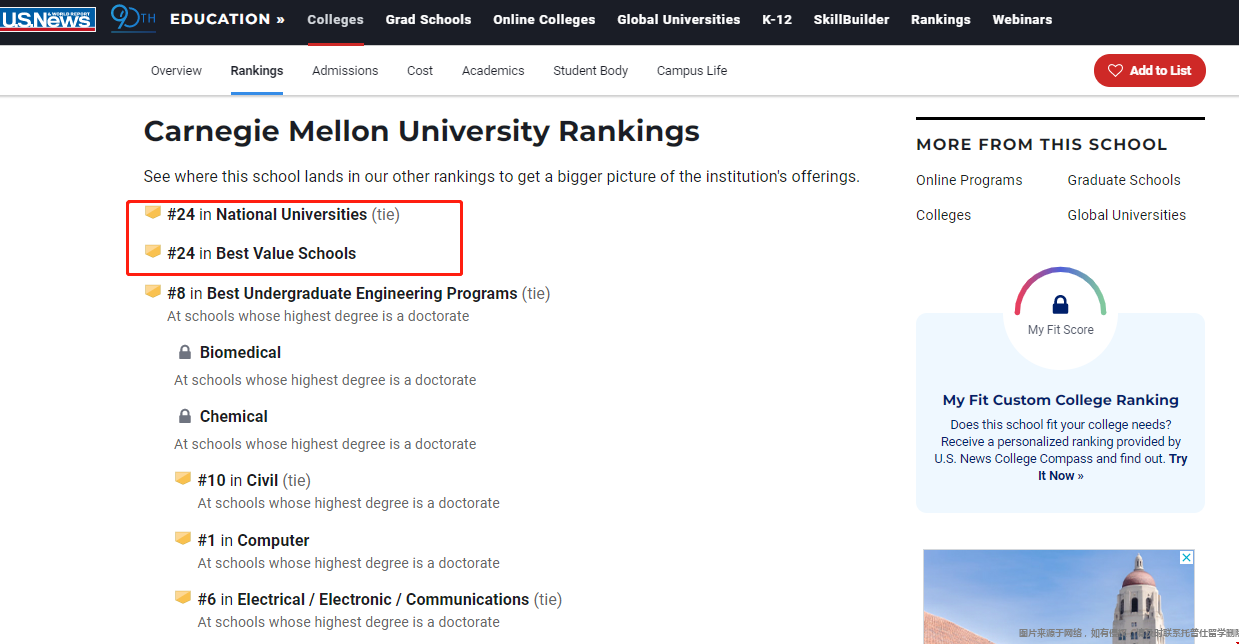This screenshot has height=644, width=1239.
Task: Go to Grad Schools section
Action: tap(428, 20)
